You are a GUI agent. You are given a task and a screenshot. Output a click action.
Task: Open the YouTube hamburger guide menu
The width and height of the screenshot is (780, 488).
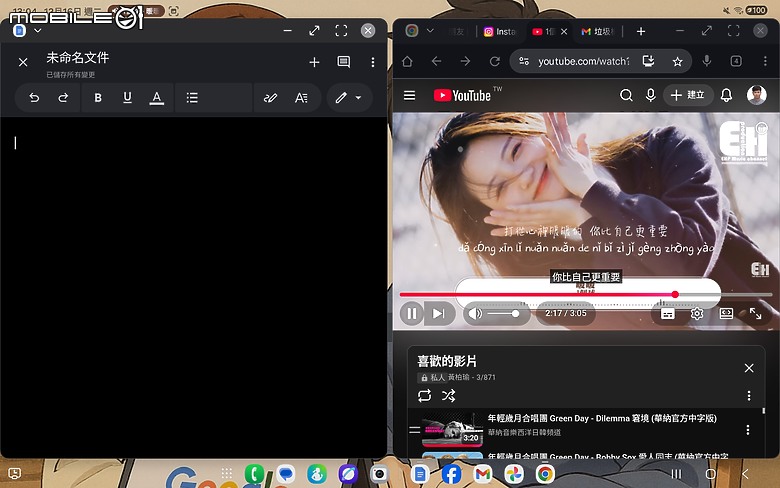coord(409,95)
